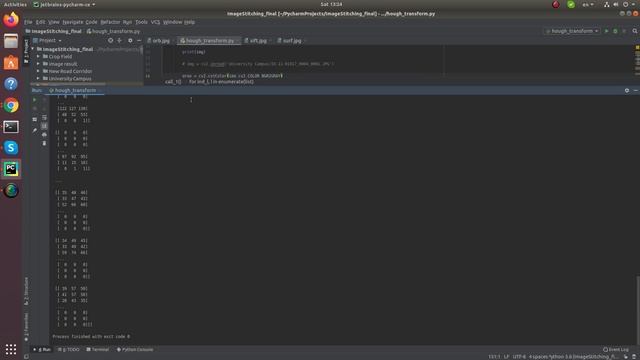Open the hough_transform run configuration dropdown
This screenshot has width=640, height=360.
coord(572,31)
